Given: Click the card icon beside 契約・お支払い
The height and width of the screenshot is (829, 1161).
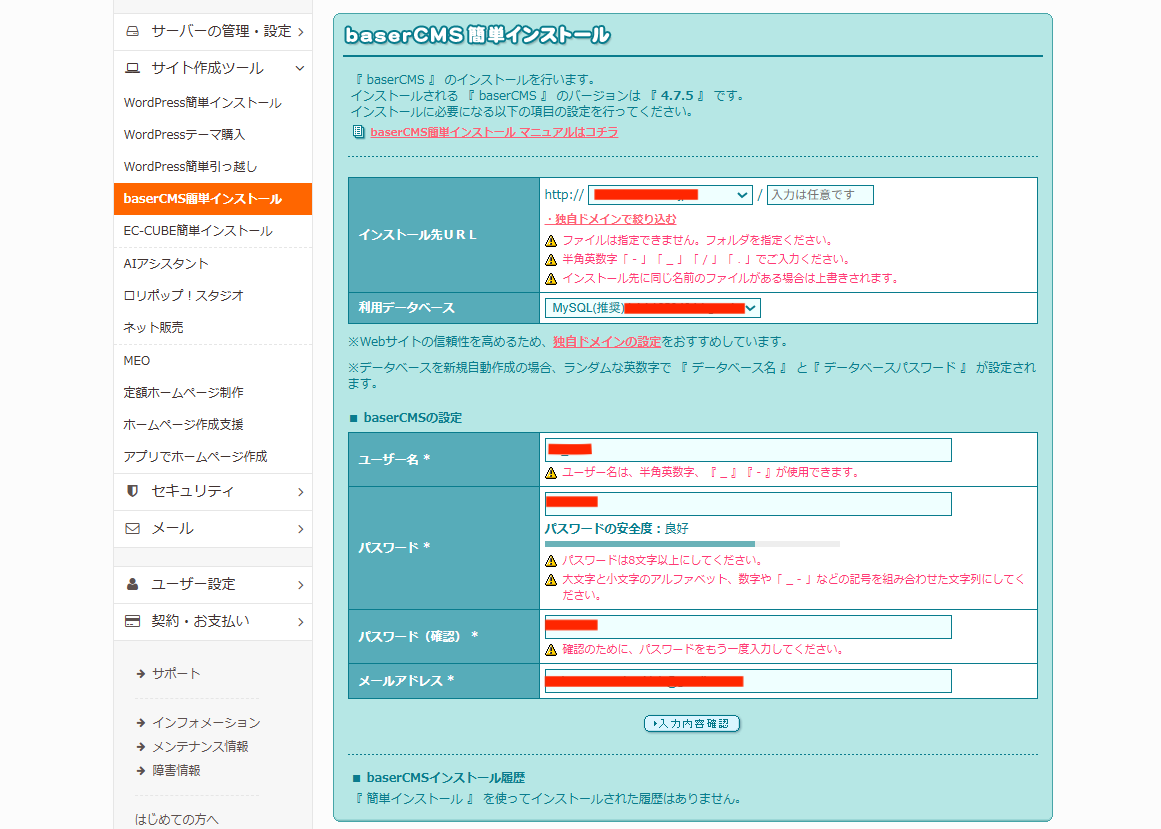Looking at the screenshot, I should click(x=134, y=621).
